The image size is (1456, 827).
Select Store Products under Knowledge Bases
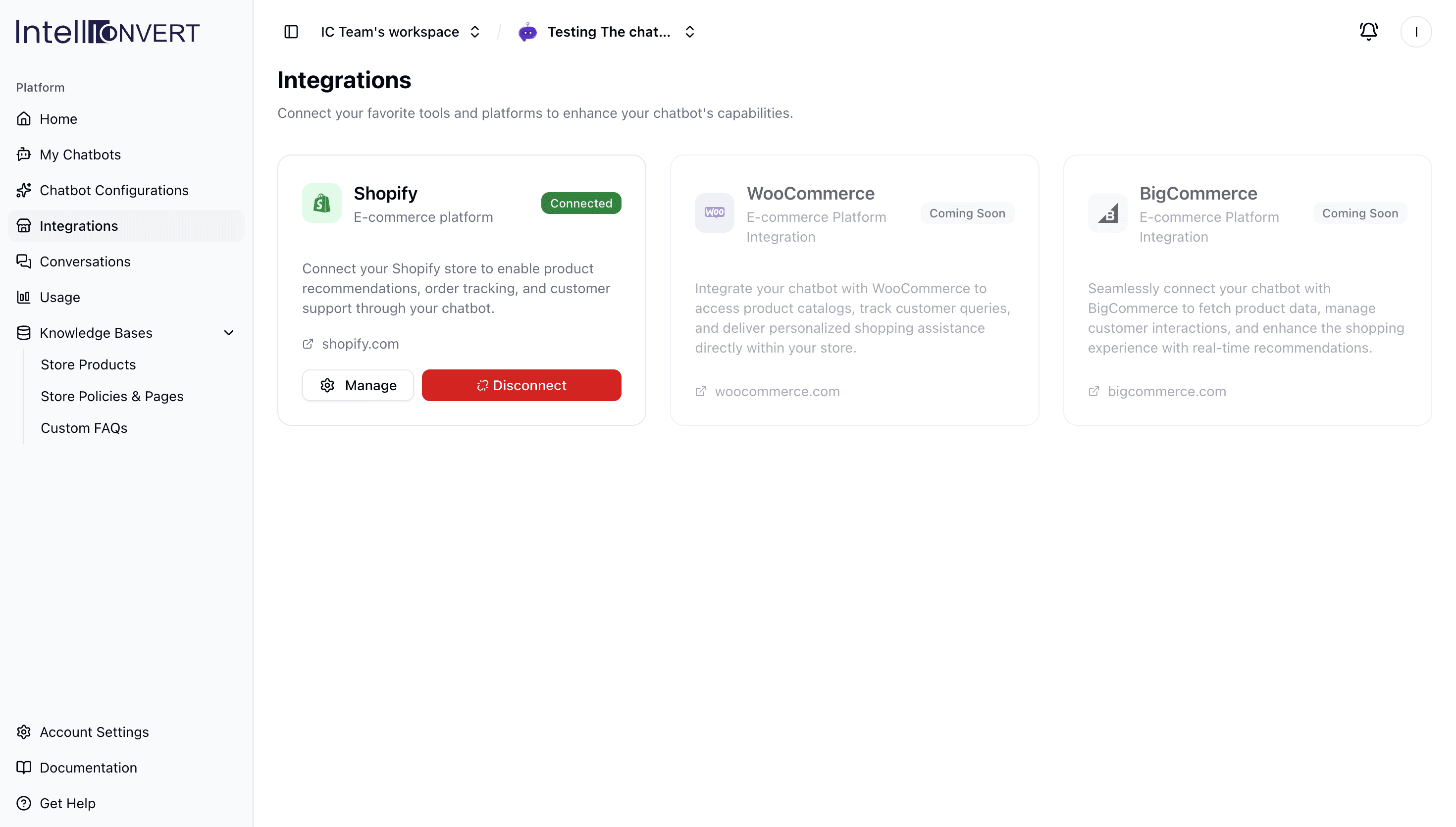[88, 364]
